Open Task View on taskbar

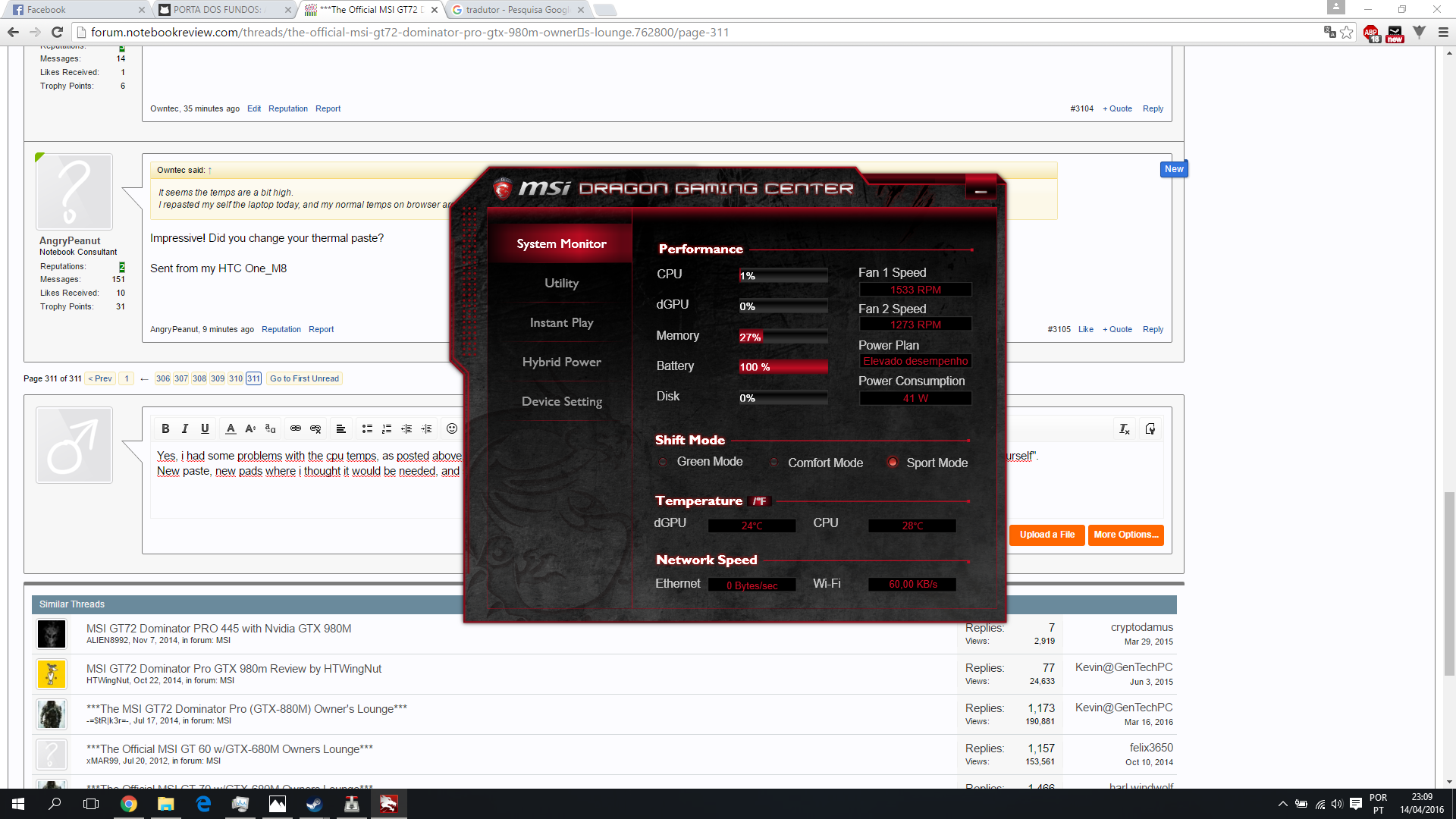click(91, 804)
